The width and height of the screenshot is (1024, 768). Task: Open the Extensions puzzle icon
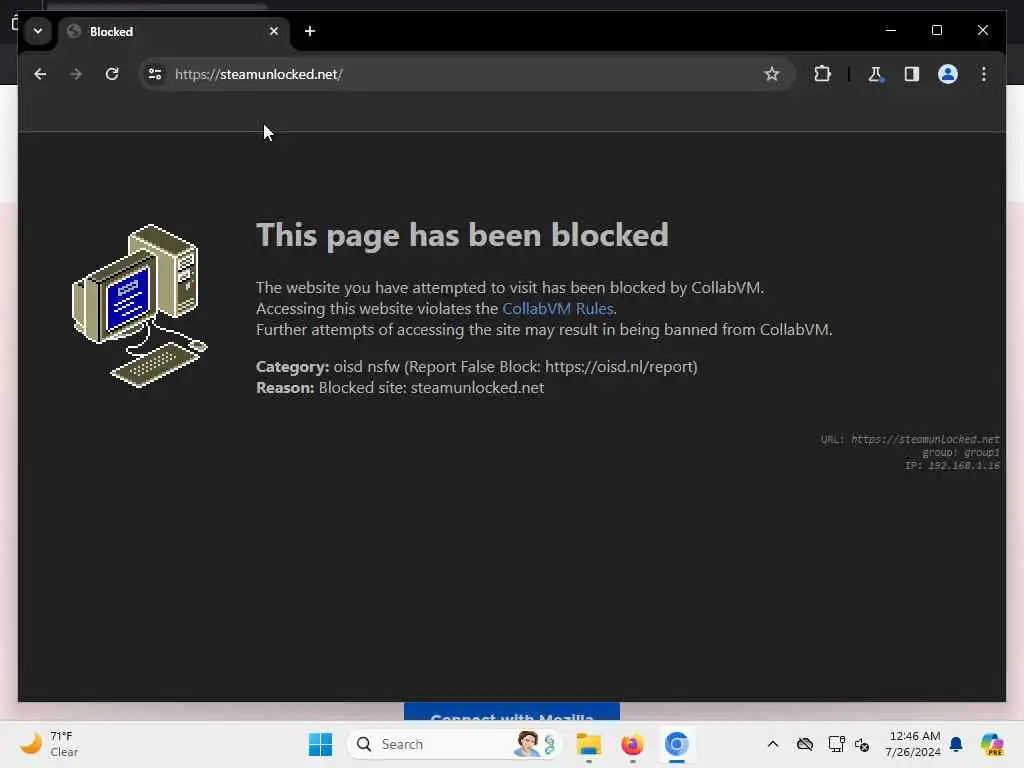click(822, 74)
